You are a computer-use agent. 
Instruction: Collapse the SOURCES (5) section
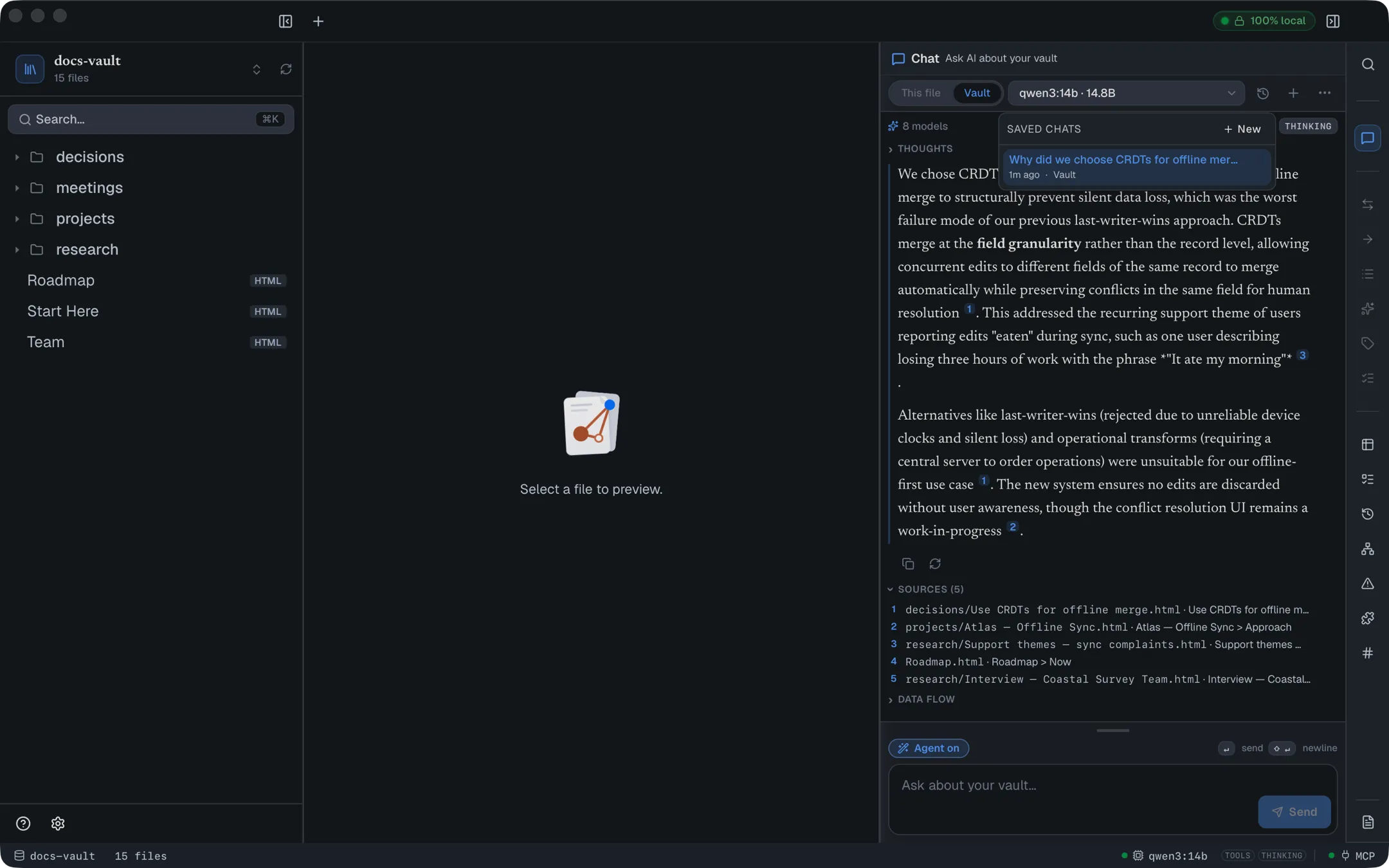925,590
